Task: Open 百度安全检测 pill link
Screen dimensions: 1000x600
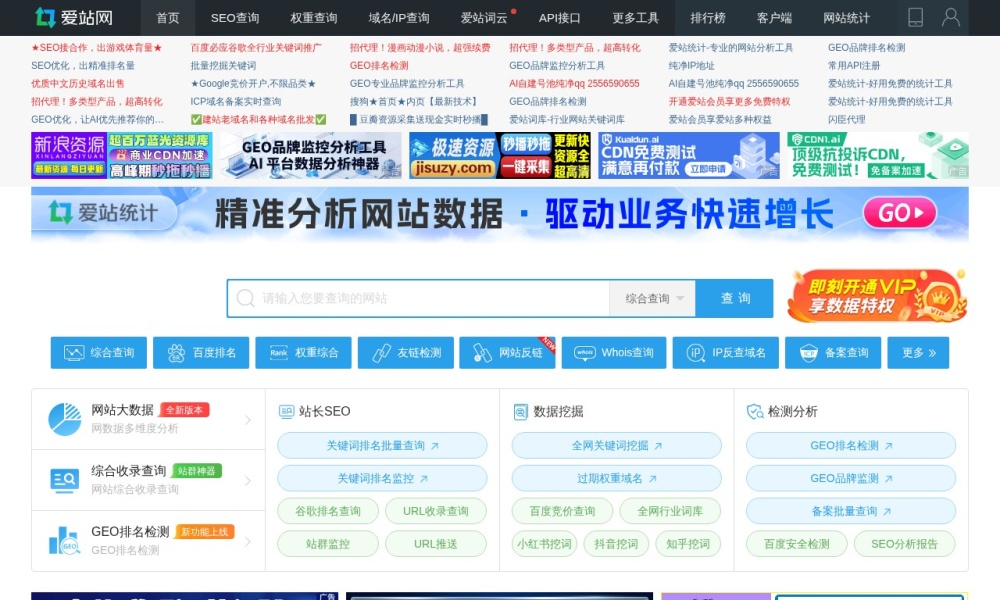Action: (x=797, y=544)
